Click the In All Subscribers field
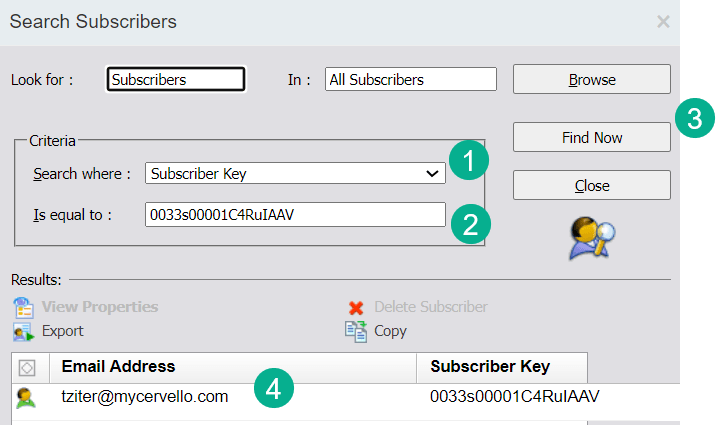The height and width of the screenshot is (425, 716). click(x=410, y=79)
